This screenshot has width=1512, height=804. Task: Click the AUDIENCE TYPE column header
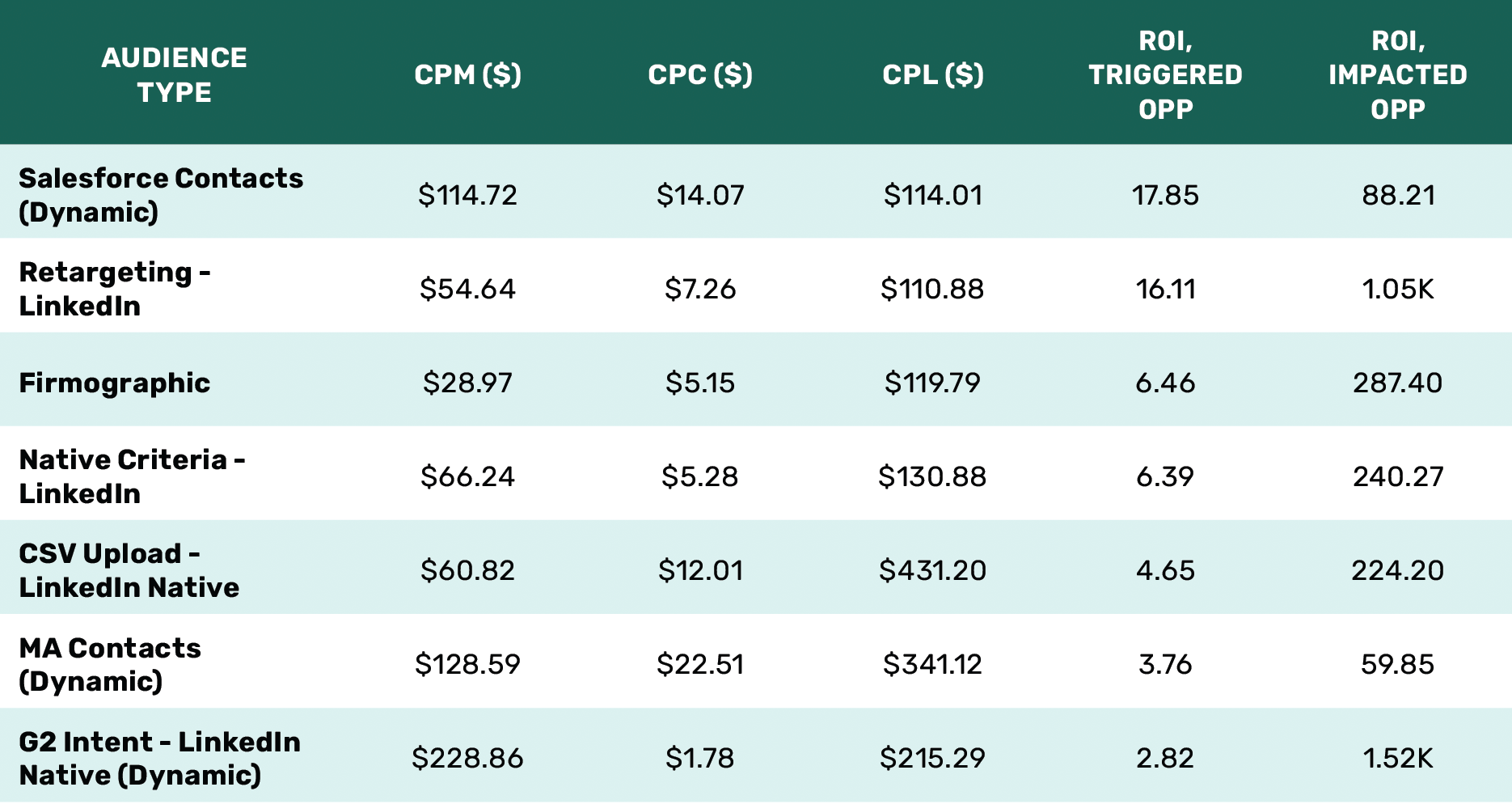tap(175, 74)
